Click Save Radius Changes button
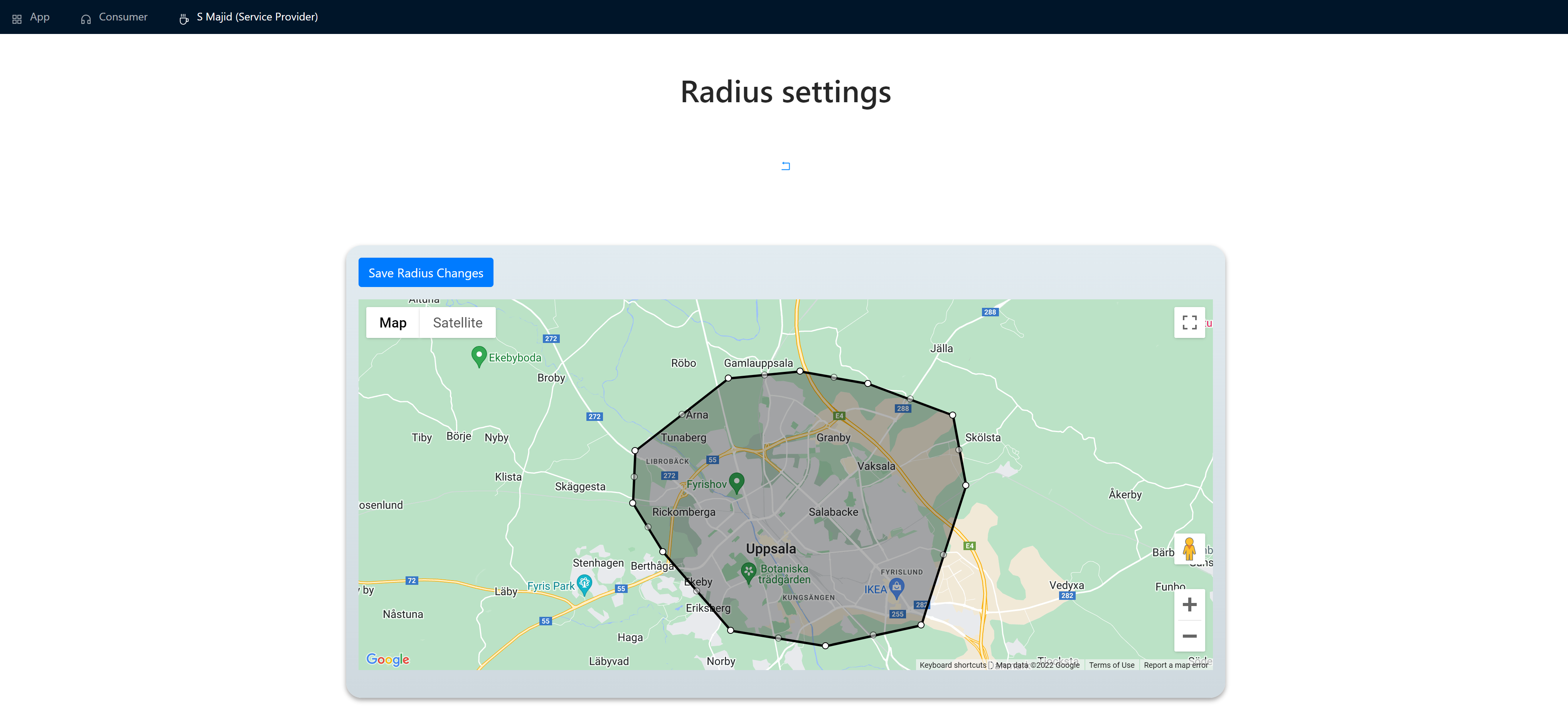The height and width of the screenshot is (721, 1568). (426, 273)
